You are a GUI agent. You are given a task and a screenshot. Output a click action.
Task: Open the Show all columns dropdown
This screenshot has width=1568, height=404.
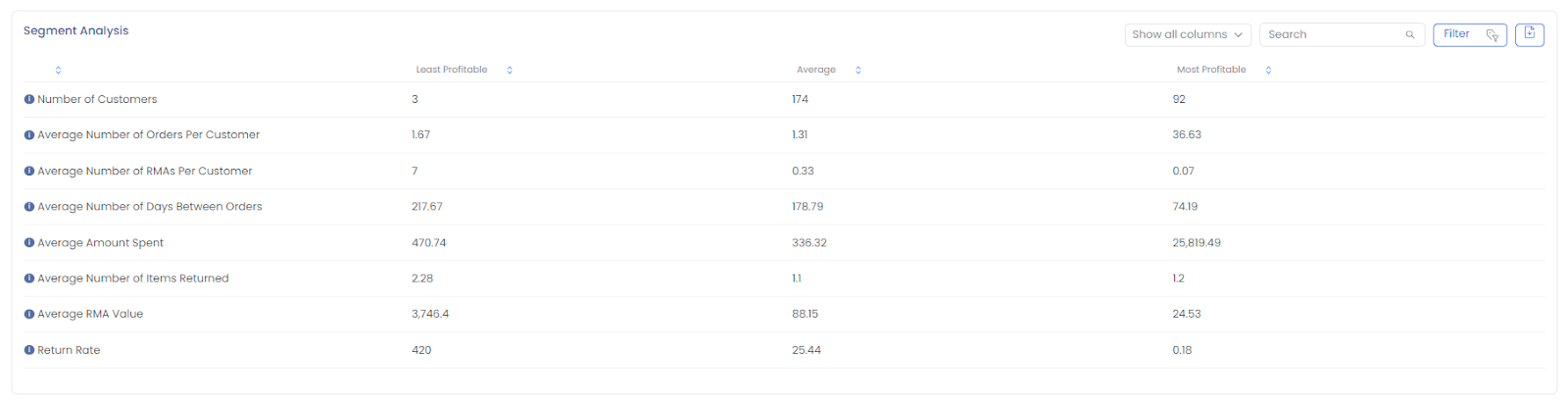pos(1188,34)
